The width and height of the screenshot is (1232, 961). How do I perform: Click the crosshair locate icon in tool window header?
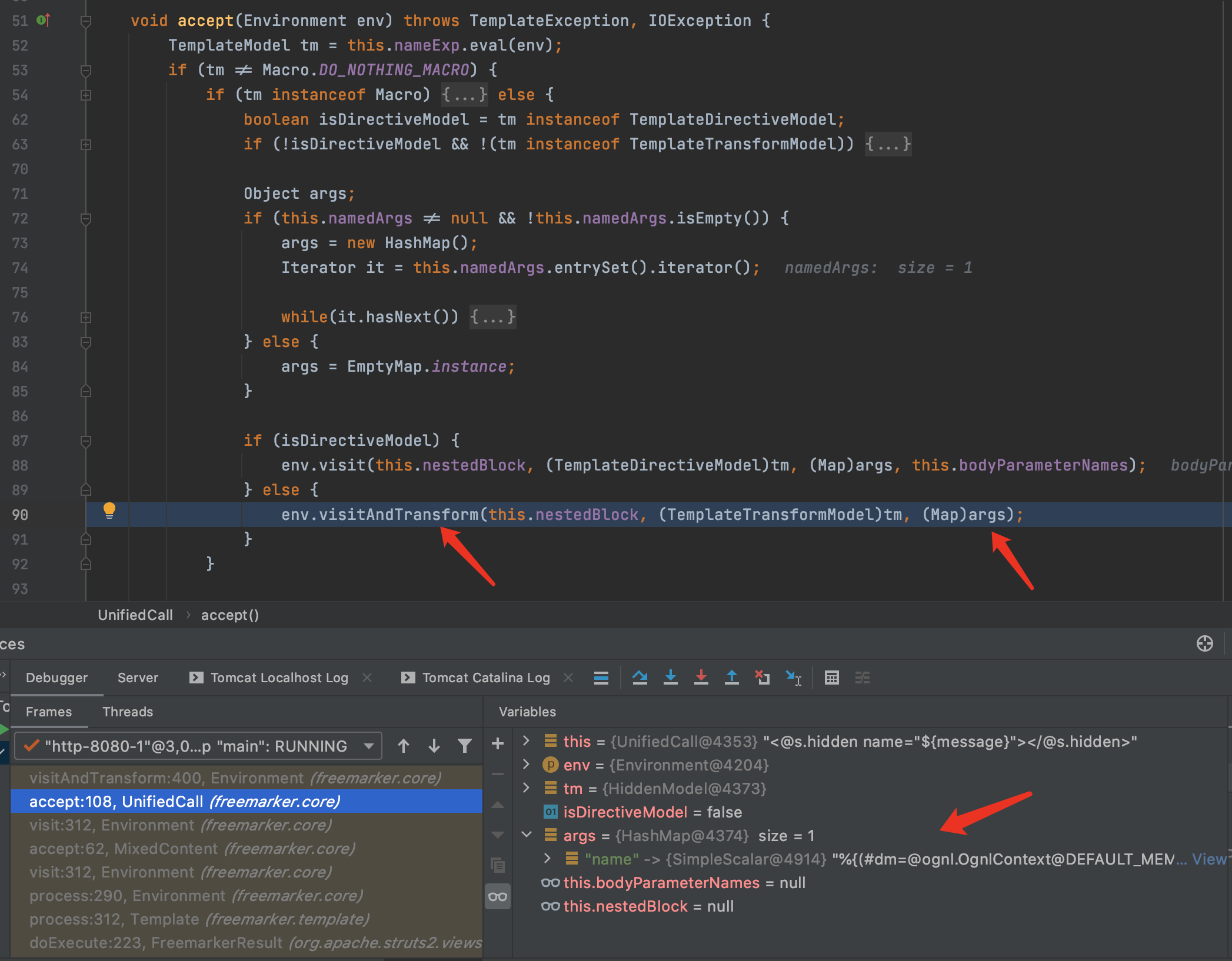(x=1204, y=643)
